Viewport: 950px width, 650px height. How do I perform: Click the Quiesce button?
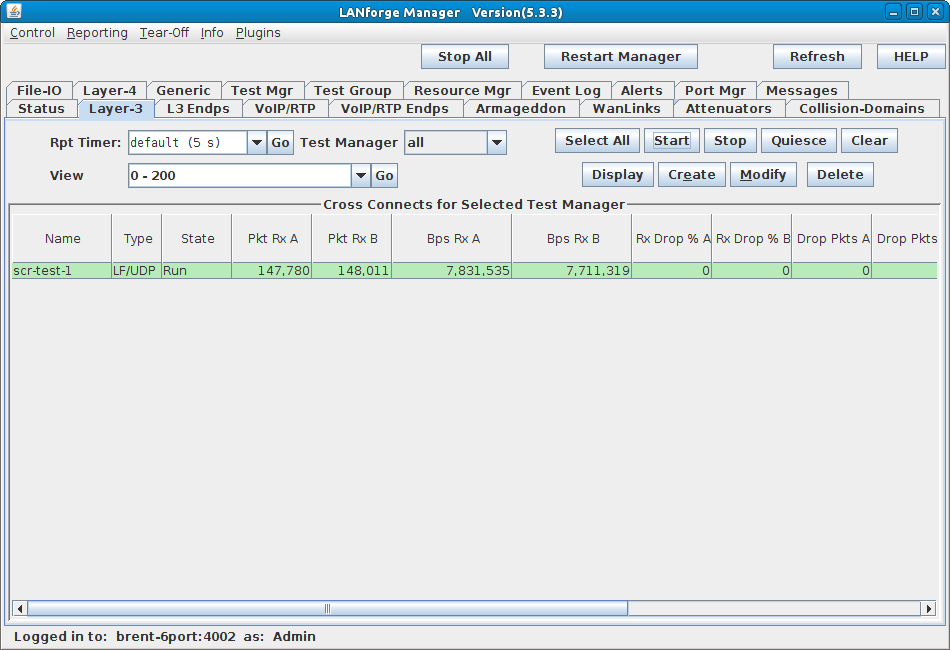pyautogui.click(x=799, y=141)
